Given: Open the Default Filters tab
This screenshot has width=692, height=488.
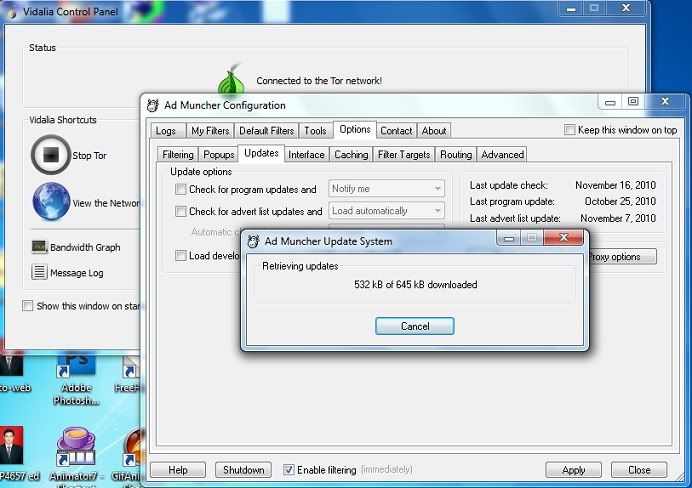Looking at the screenshot, I should tap(267, 131).
